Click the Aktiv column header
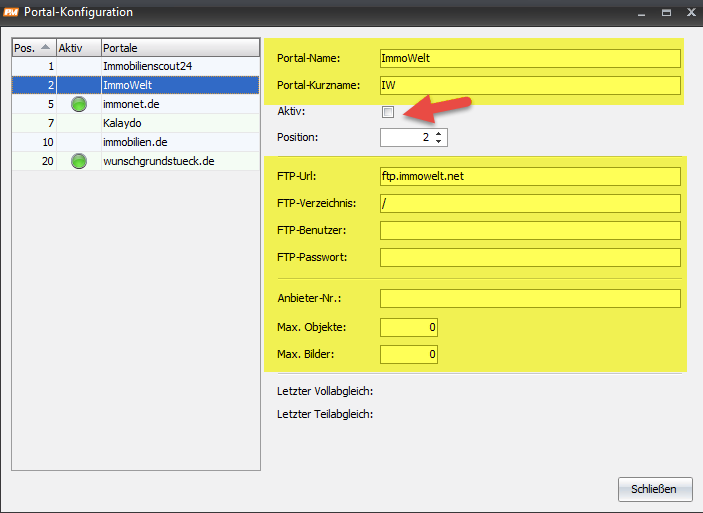This screenshot has height=513, width=703. click(x=79, y=48)
